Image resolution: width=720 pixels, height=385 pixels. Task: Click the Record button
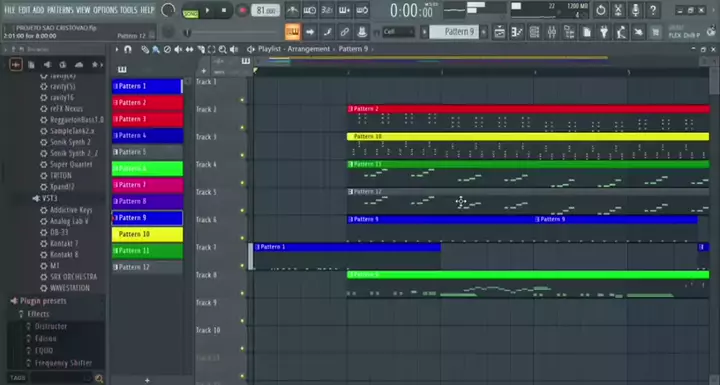(242, 10)
